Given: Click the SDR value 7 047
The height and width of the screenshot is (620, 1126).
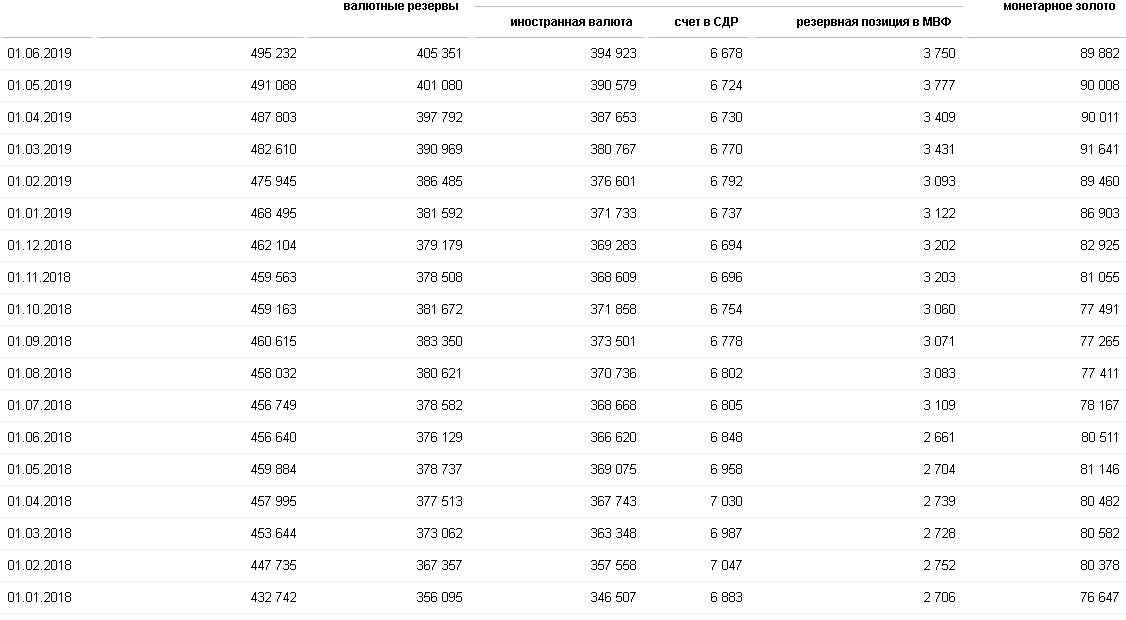Looking at the screenshot, I should 725,566.
